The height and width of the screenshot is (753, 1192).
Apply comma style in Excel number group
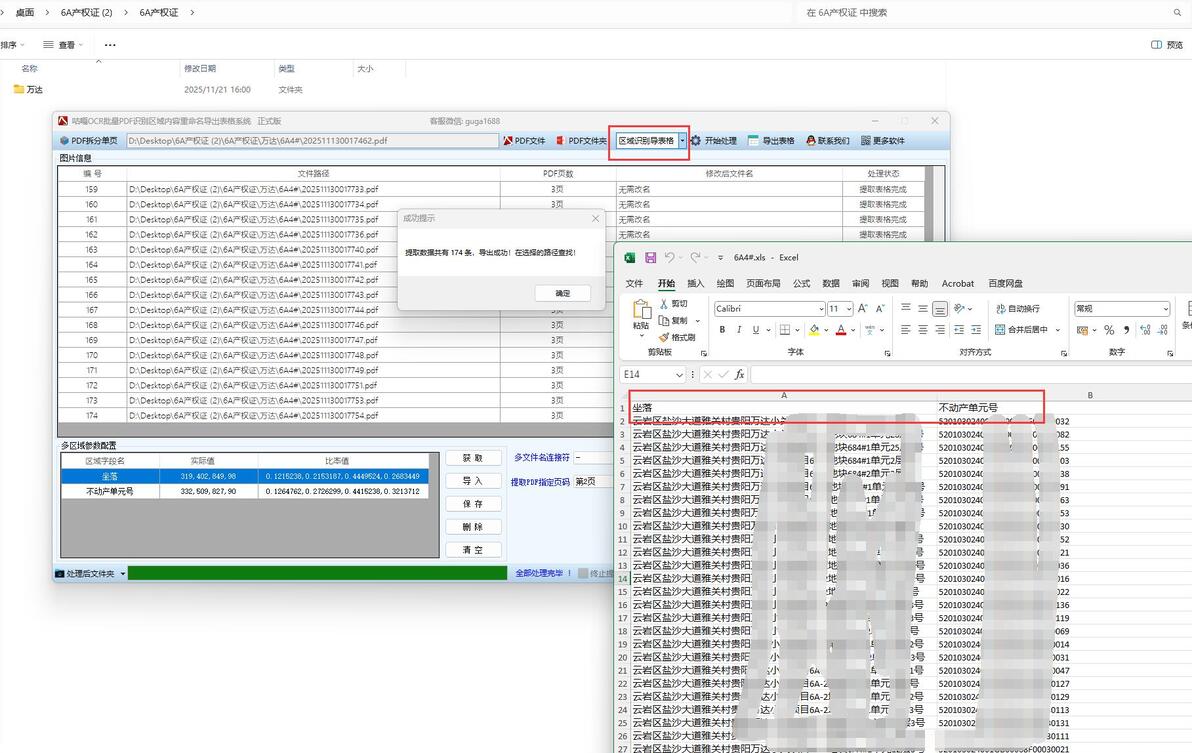pyautogui.click(x=1126, y=330)
